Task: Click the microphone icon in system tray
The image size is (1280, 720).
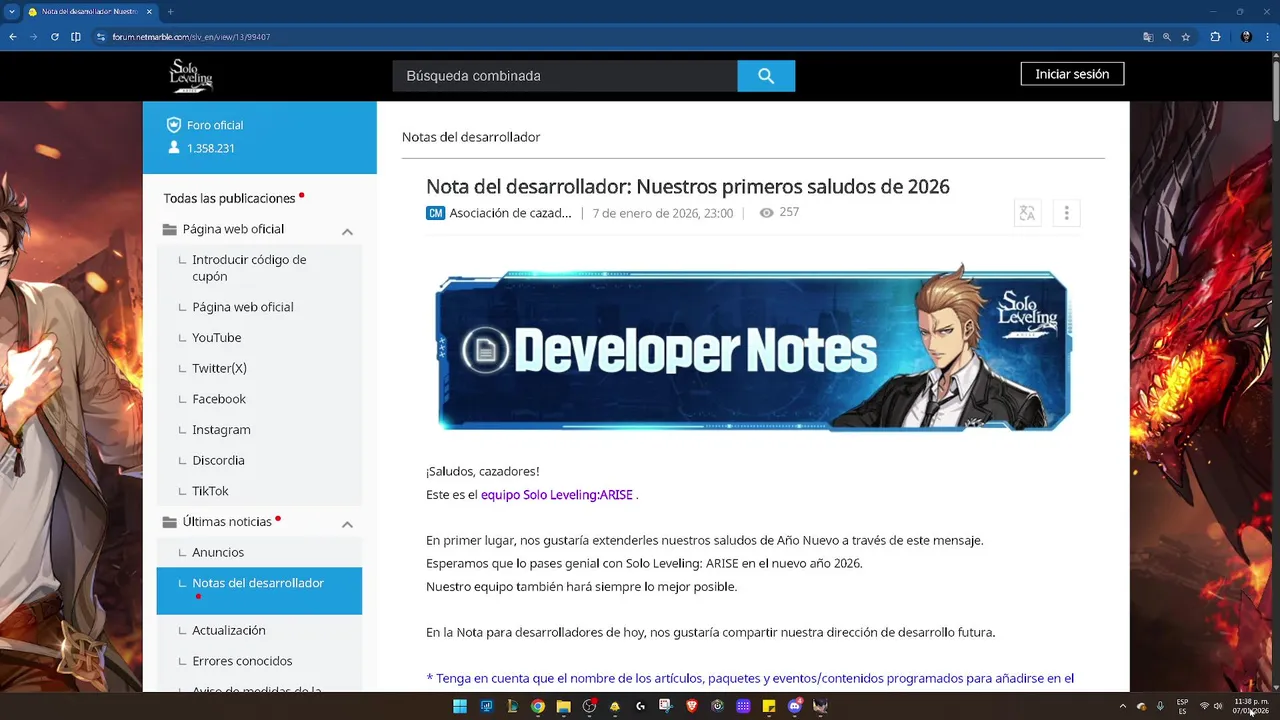Action: pyautogui.click(x=1160, y=706)
